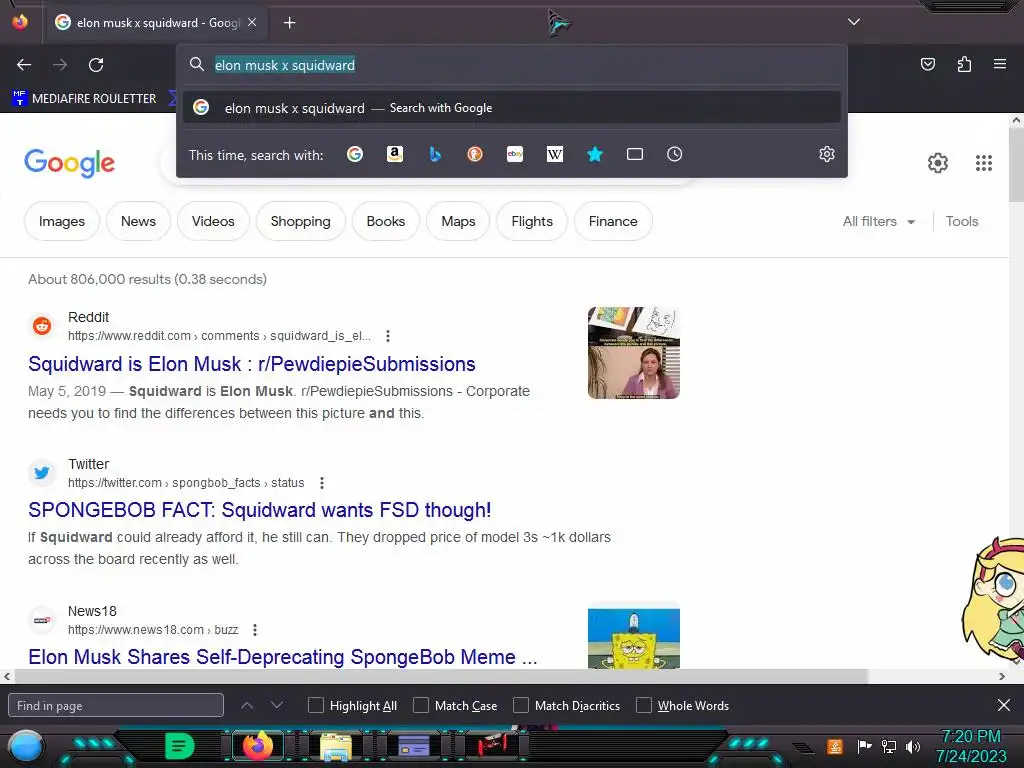
Task: Open the taskbar clock showing 7:20 PM
Action: (971, 746)
